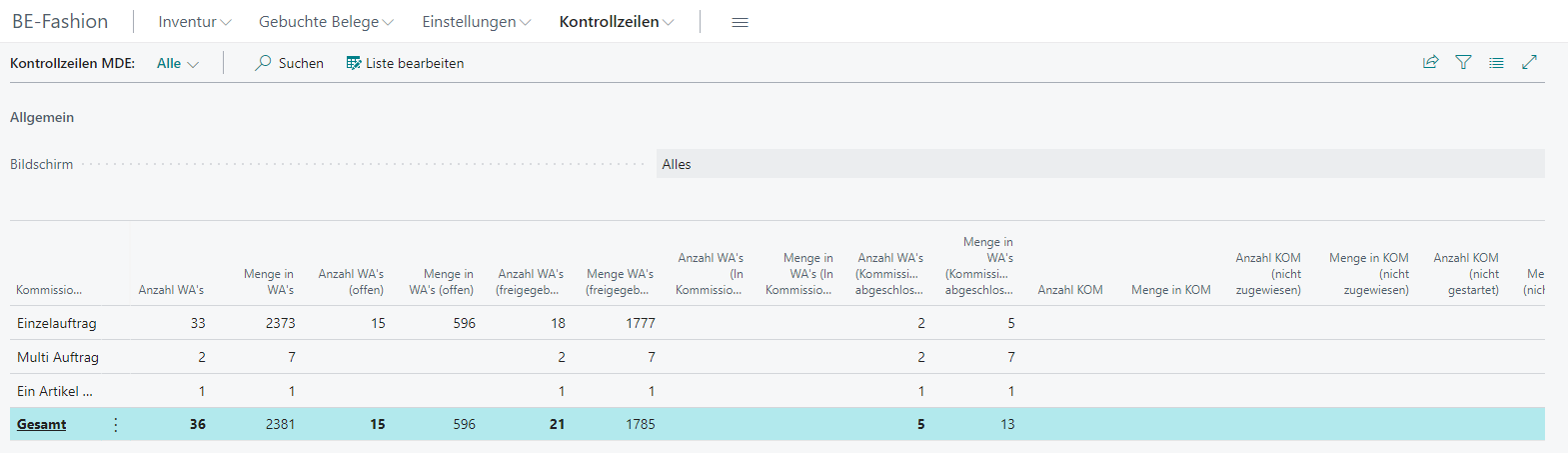Open the Gesamt row link
The width and height of the screenshot is (1568, 453).
[42, 425]
